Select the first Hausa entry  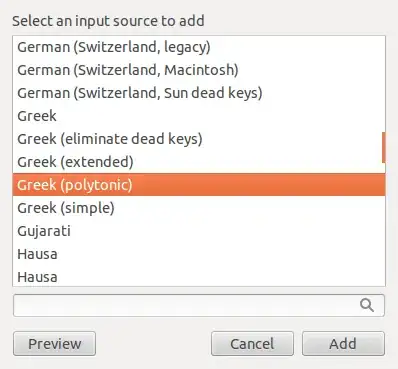point(199,254)
